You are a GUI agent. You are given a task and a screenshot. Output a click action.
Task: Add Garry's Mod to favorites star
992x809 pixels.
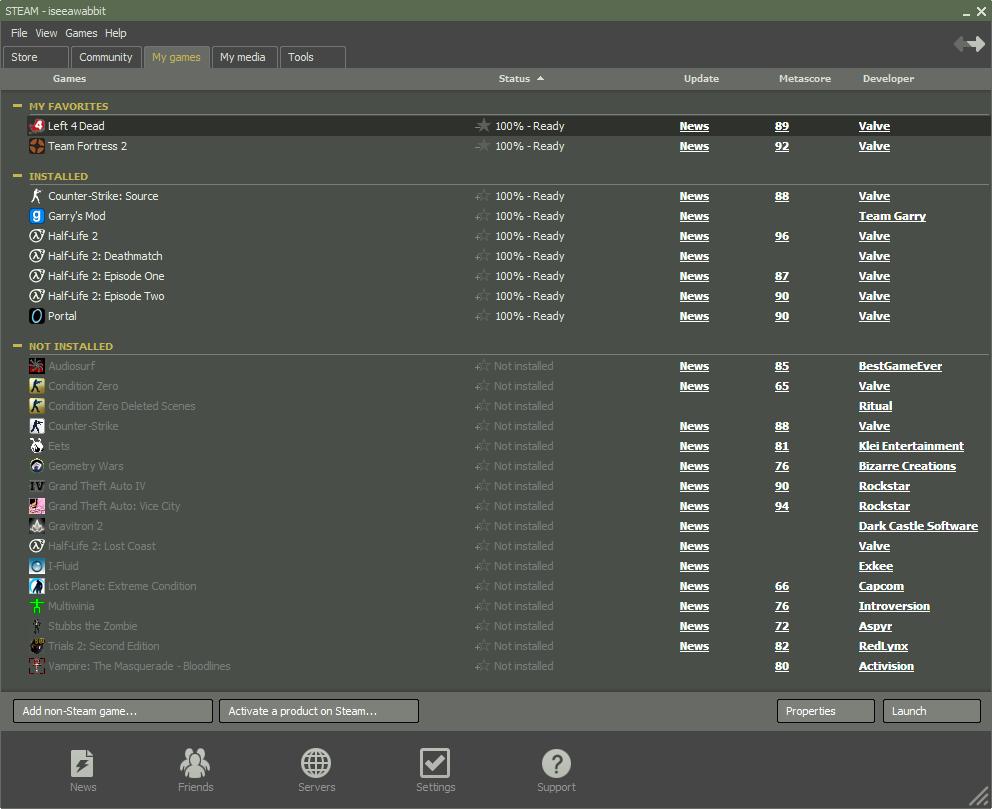tap(483, 216)
